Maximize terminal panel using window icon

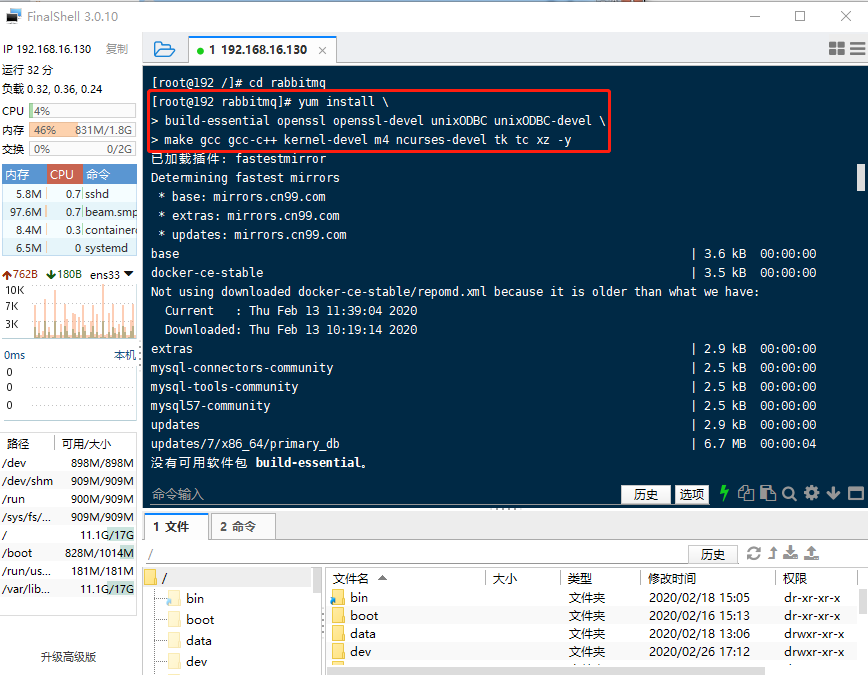(x=856, y=493)
